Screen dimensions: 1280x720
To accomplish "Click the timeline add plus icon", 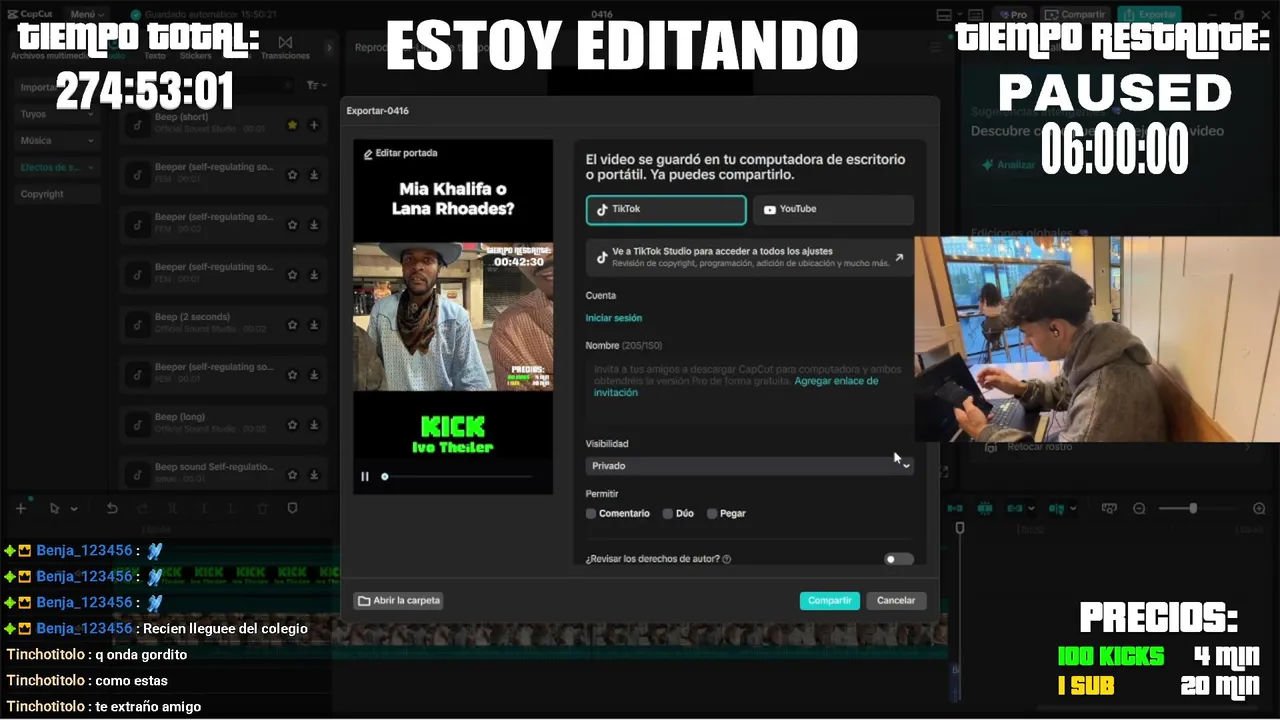I will click(20, 508).
